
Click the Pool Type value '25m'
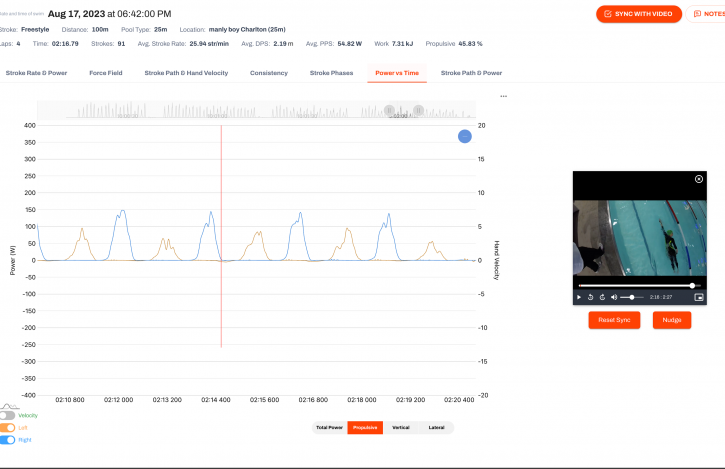click(x=160, y=30)
